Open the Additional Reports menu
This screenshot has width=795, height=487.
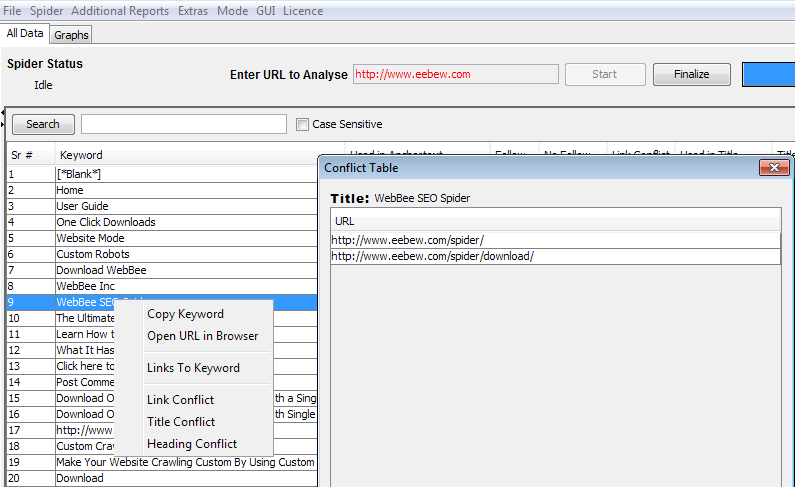click(x=120, y=11)
